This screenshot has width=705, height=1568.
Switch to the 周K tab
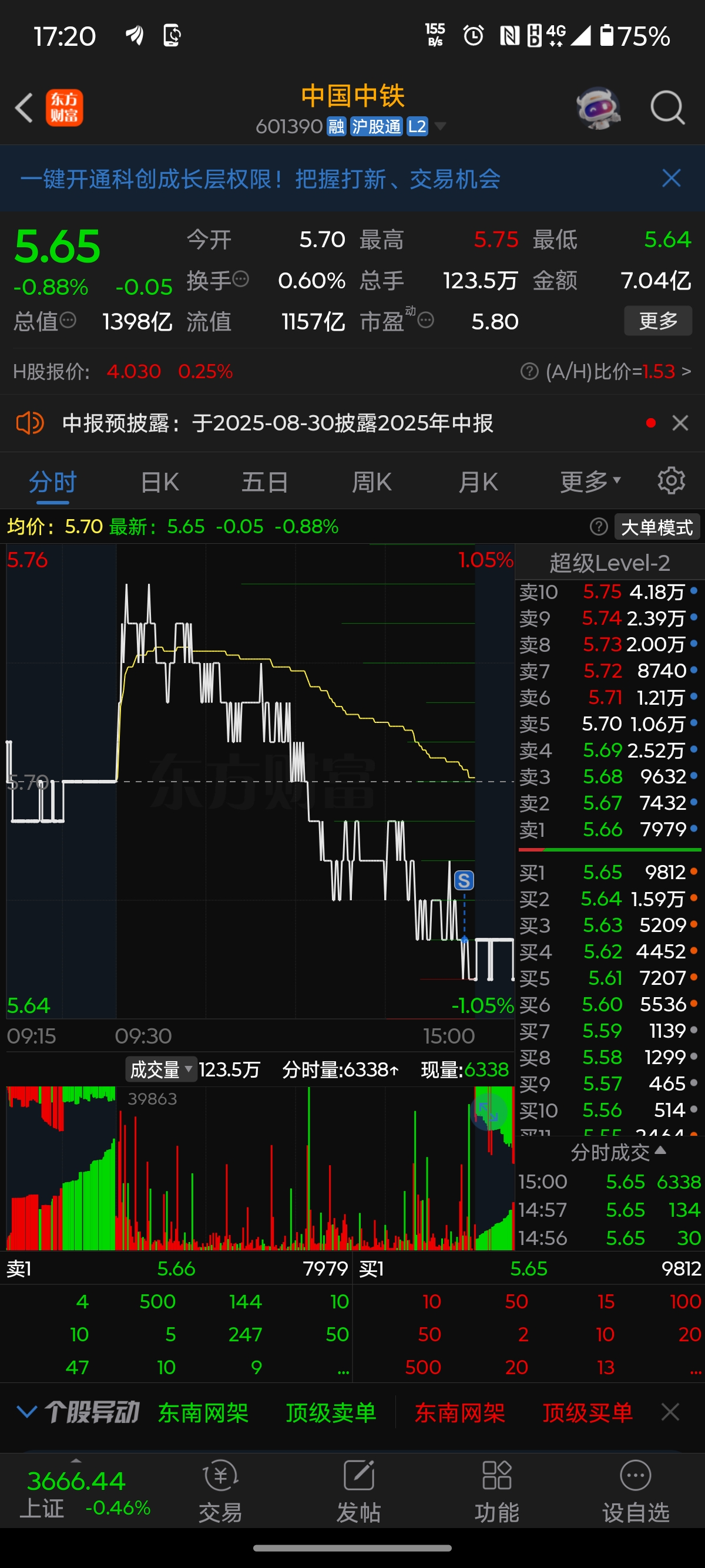point(371,482)
